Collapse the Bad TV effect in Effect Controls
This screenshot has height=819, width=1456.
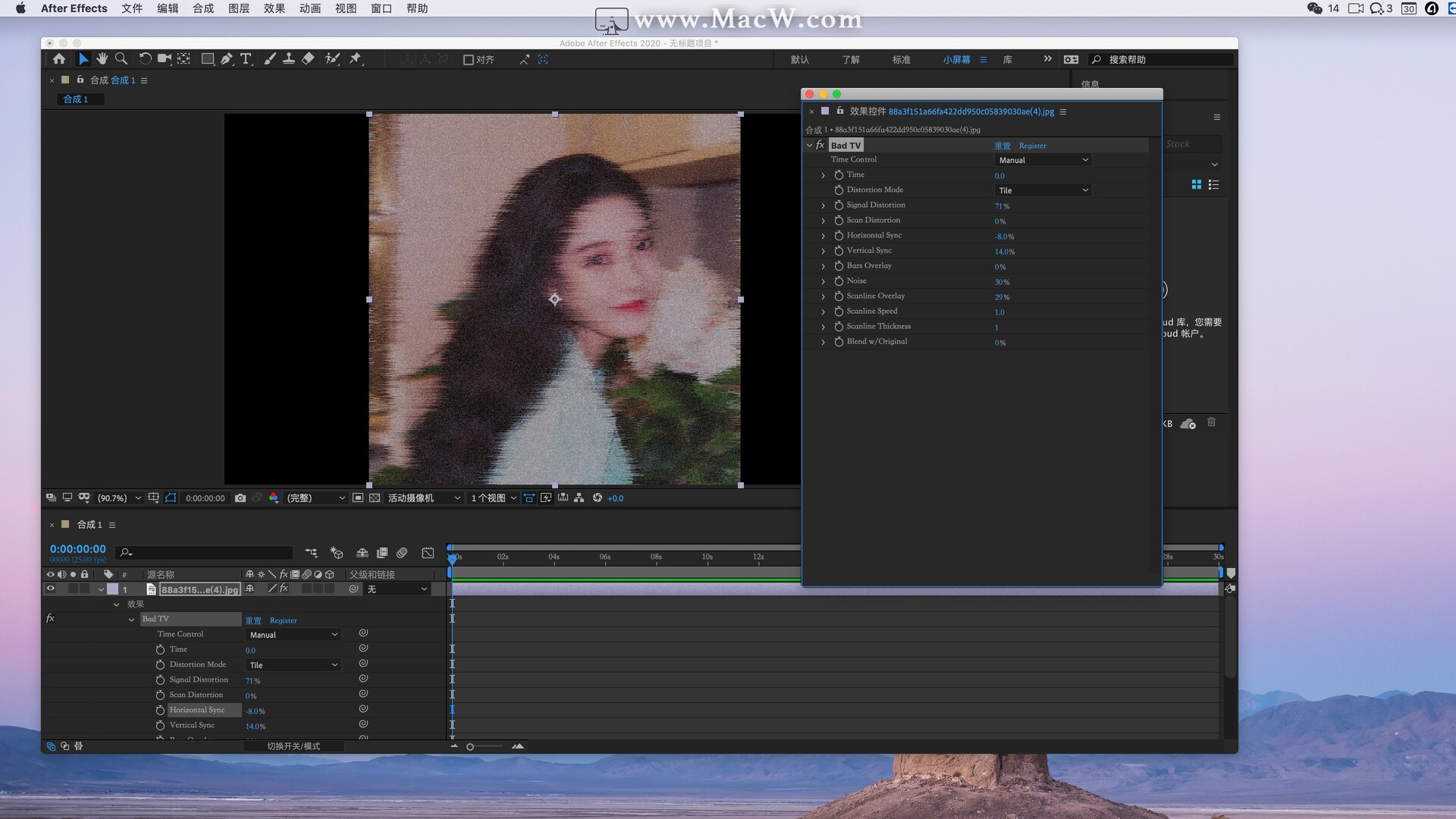click(811, 145)
